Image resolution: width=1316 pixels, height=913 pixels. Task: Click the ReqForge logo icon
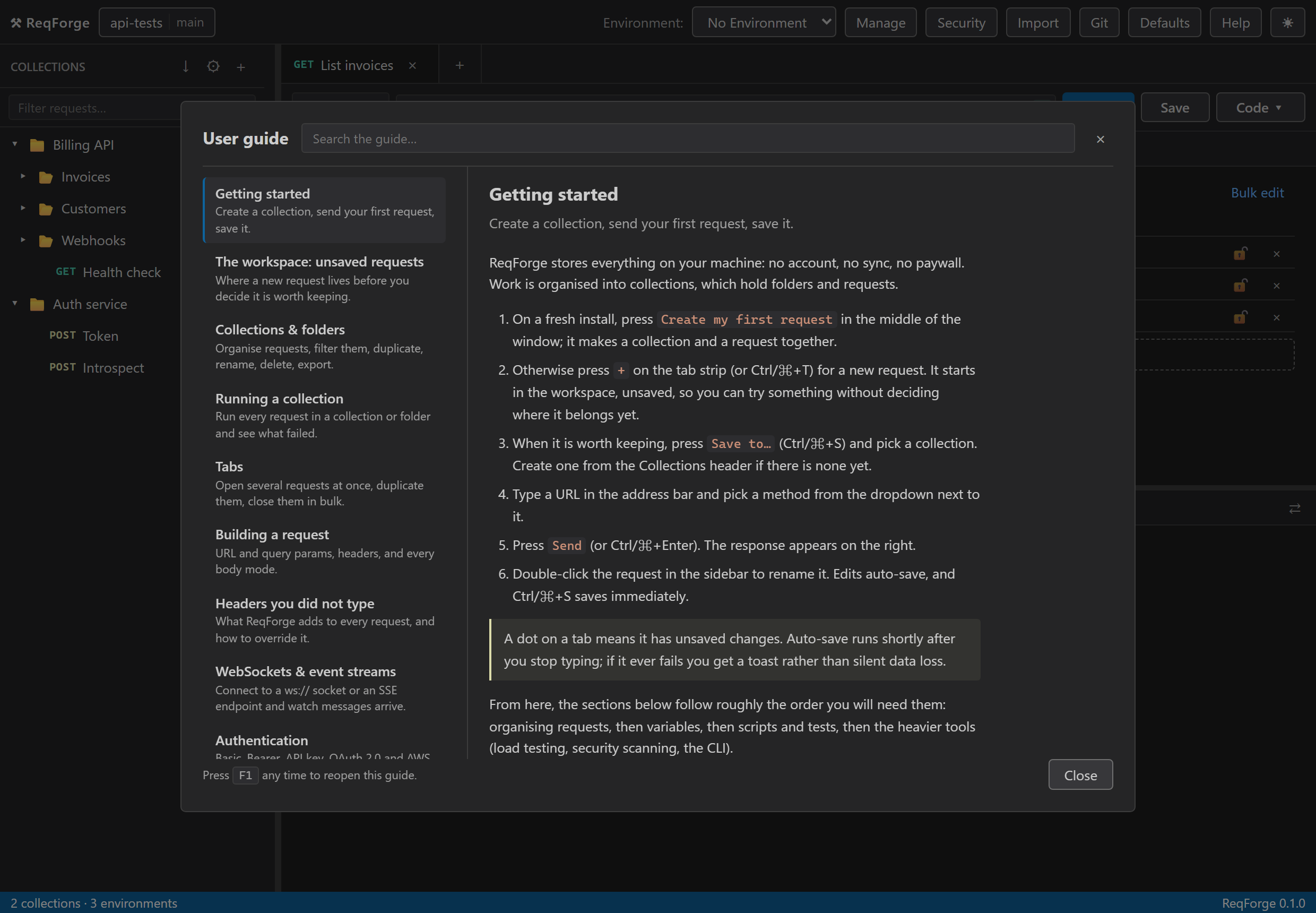16,23
